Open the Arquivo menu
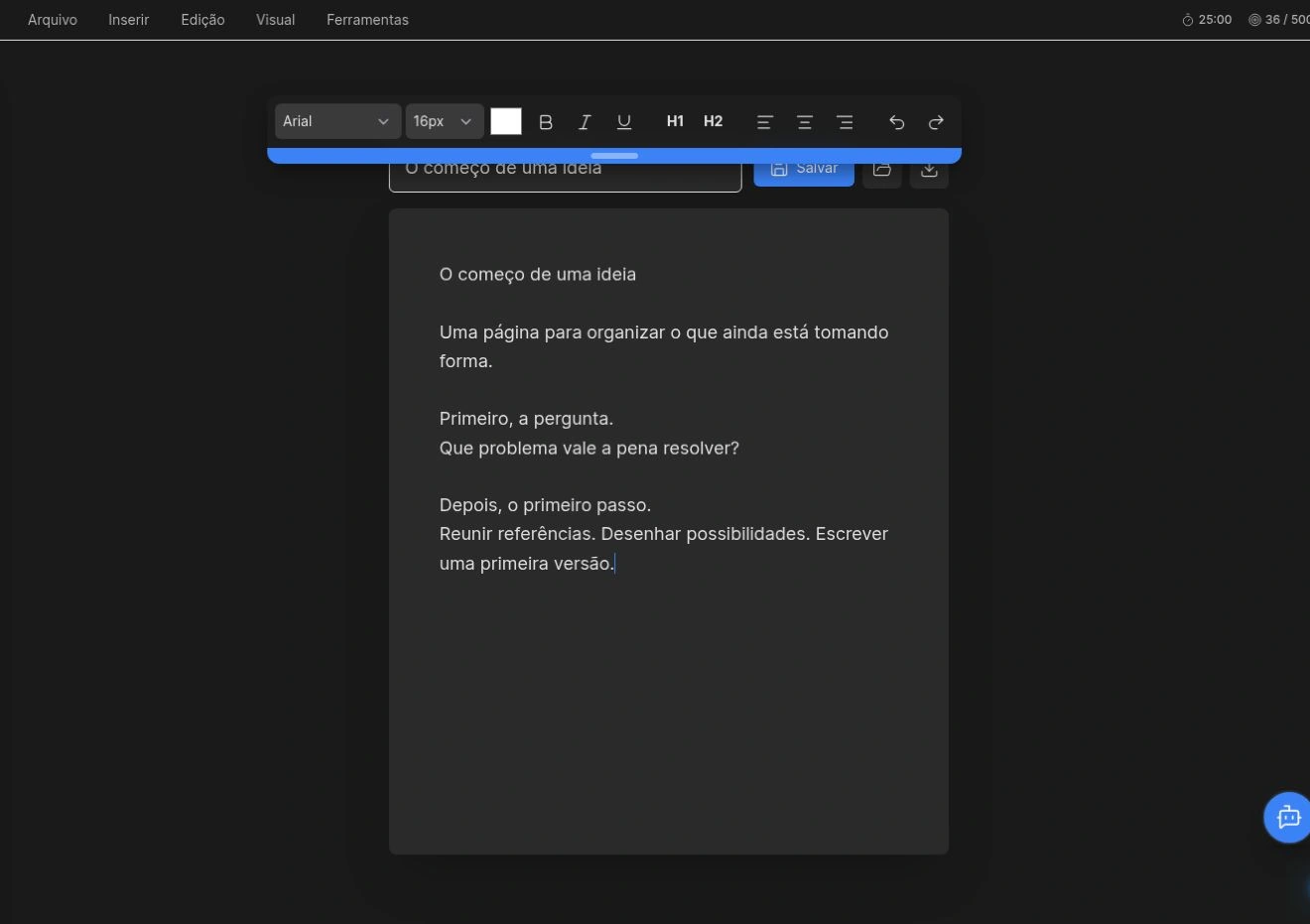The height and width of the screenshot is (924, 1310). [x=53, y=20]
